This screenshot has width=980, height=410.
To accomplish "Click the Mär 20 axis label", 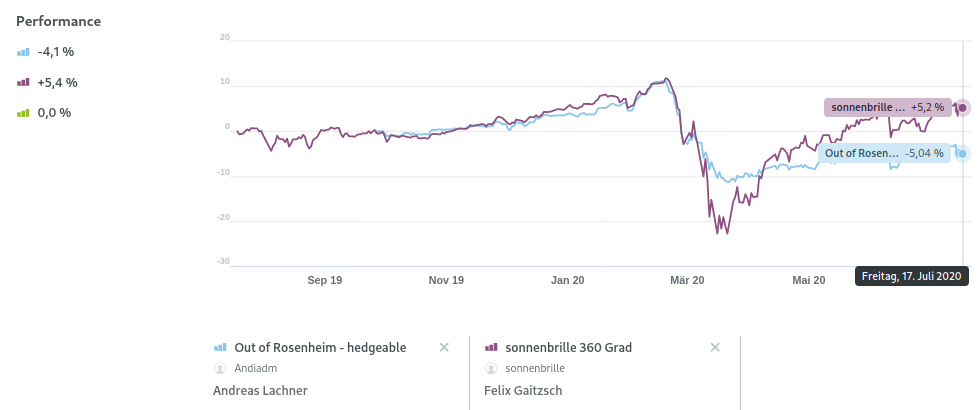I will click(x=686, y=280).
